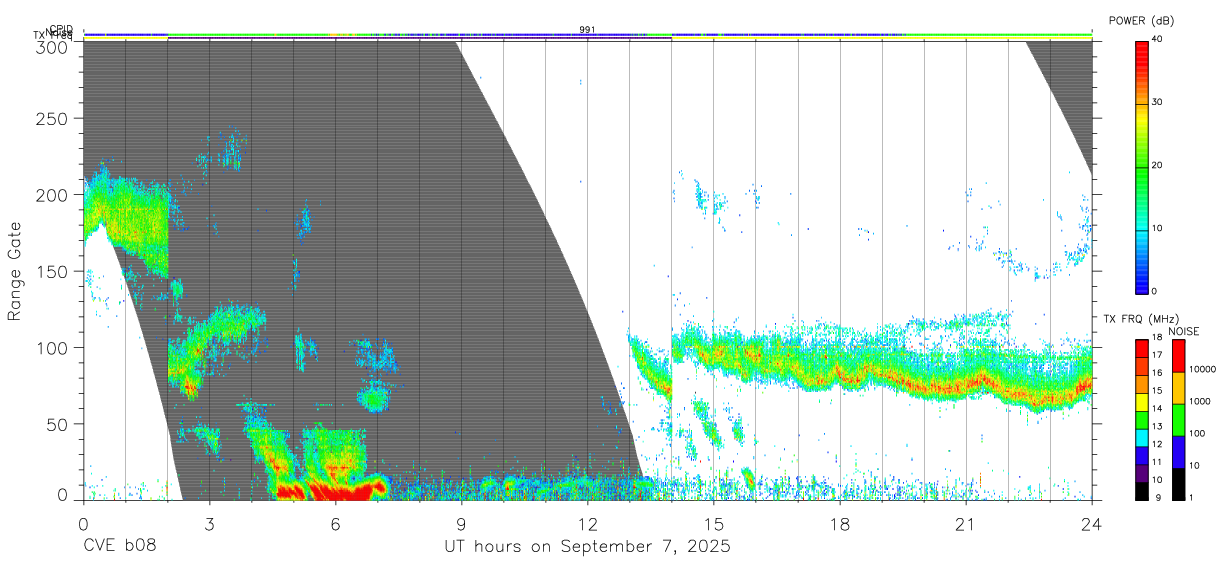Select the cyan 12–13 MHz frequency swatch
This screenshot has width=1228, height=567.
[x=1142, y=436]
